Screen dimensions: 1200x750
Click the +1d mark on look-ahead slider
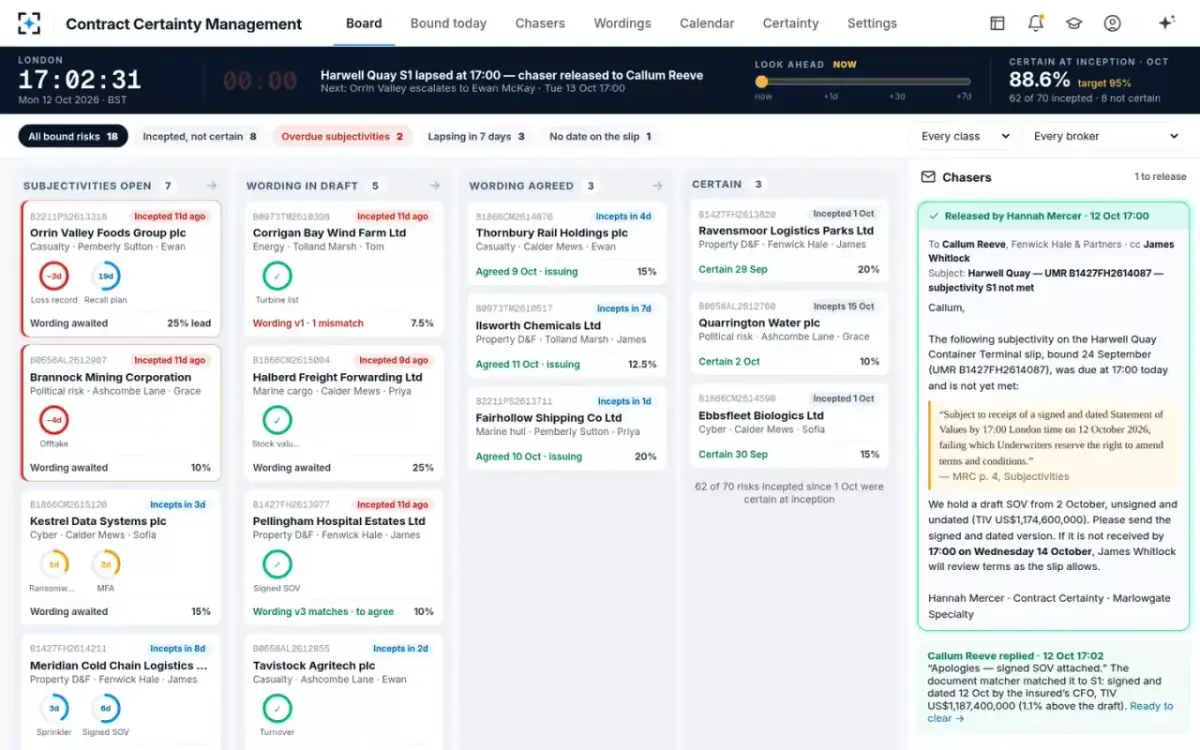(x=830, y=97)
